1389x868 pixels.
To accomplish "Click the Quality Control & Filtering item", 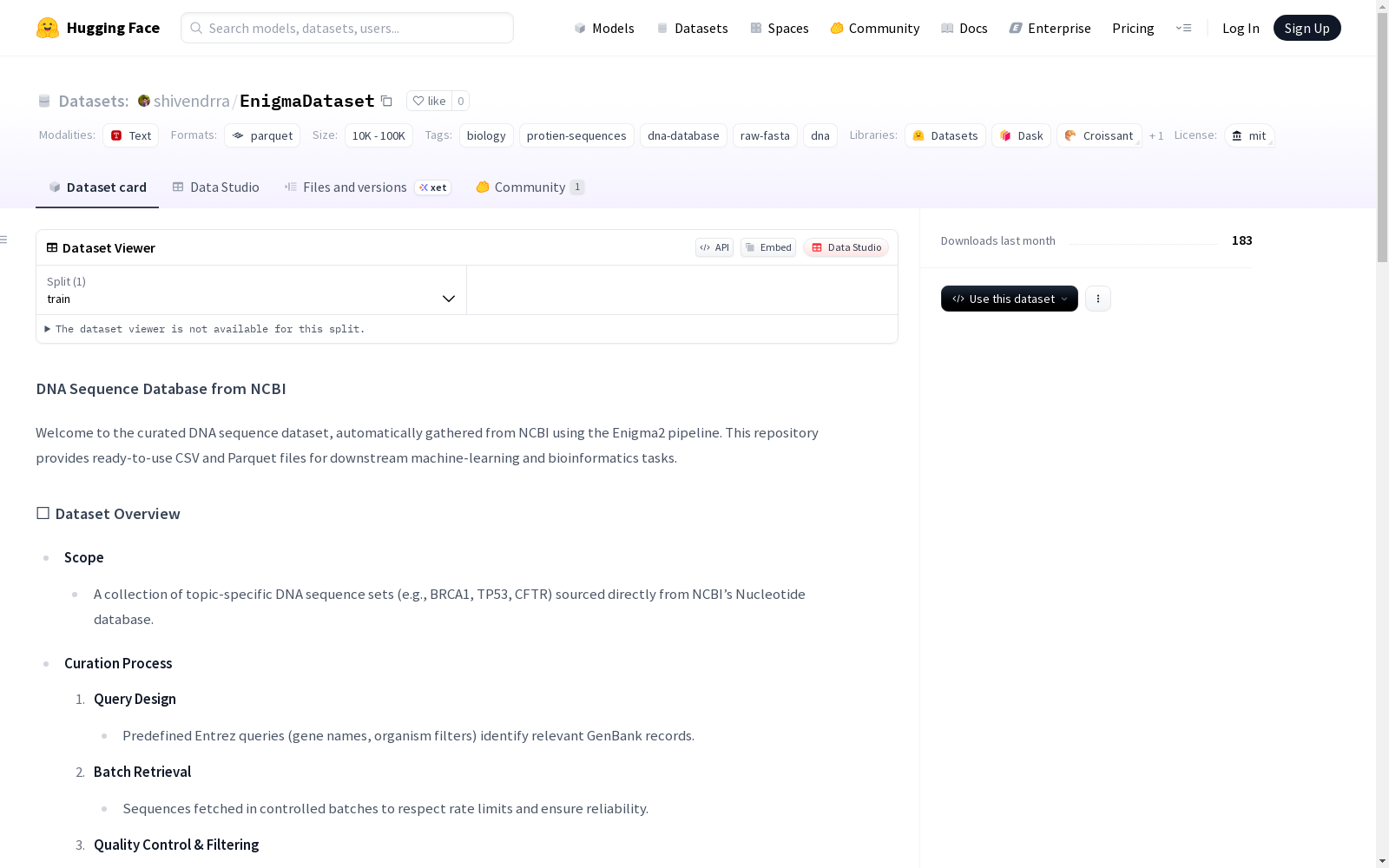I will tap(176, 845).
